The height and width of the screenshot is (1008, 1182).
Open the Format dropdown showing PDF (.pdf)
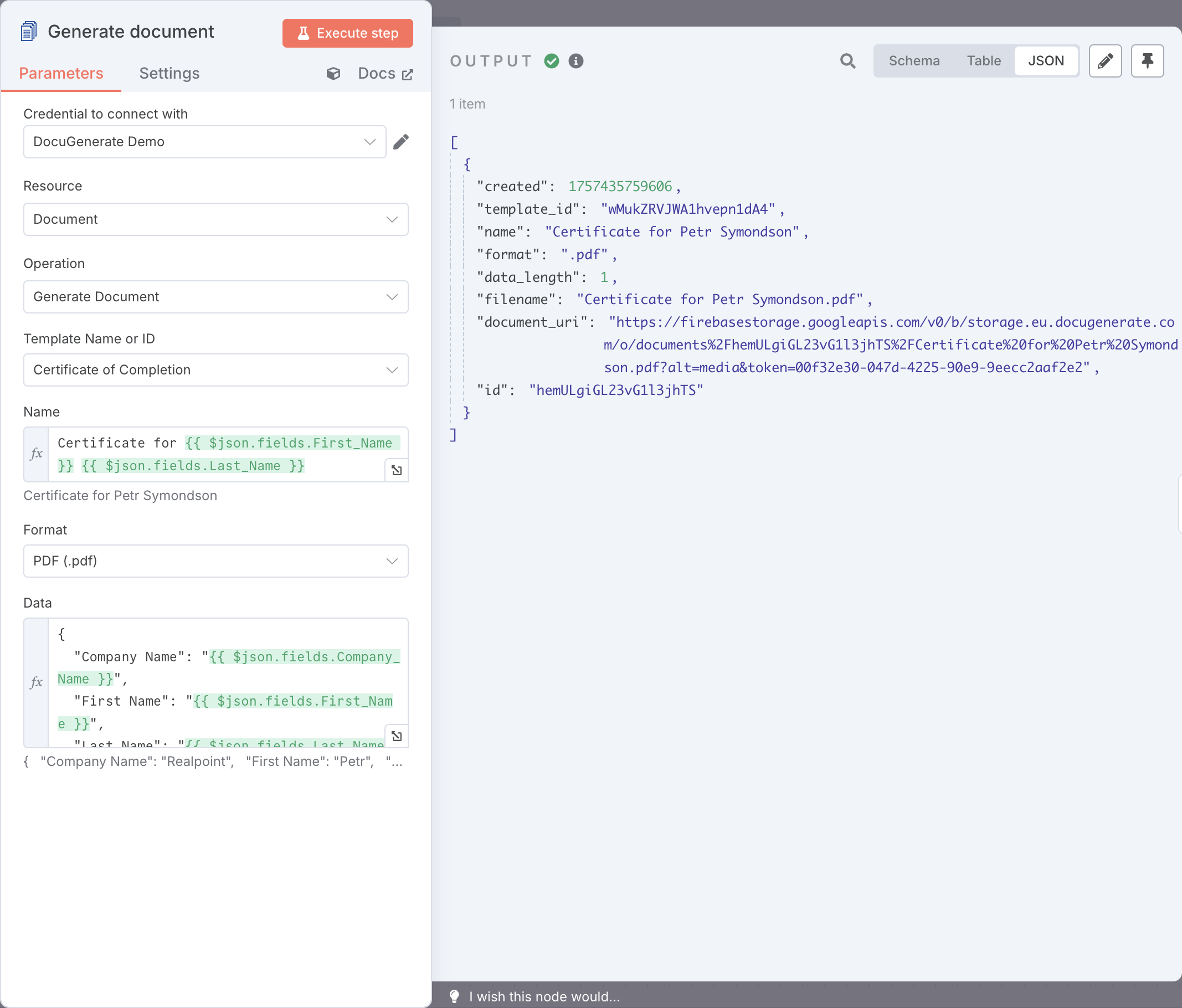coord(215,560)
